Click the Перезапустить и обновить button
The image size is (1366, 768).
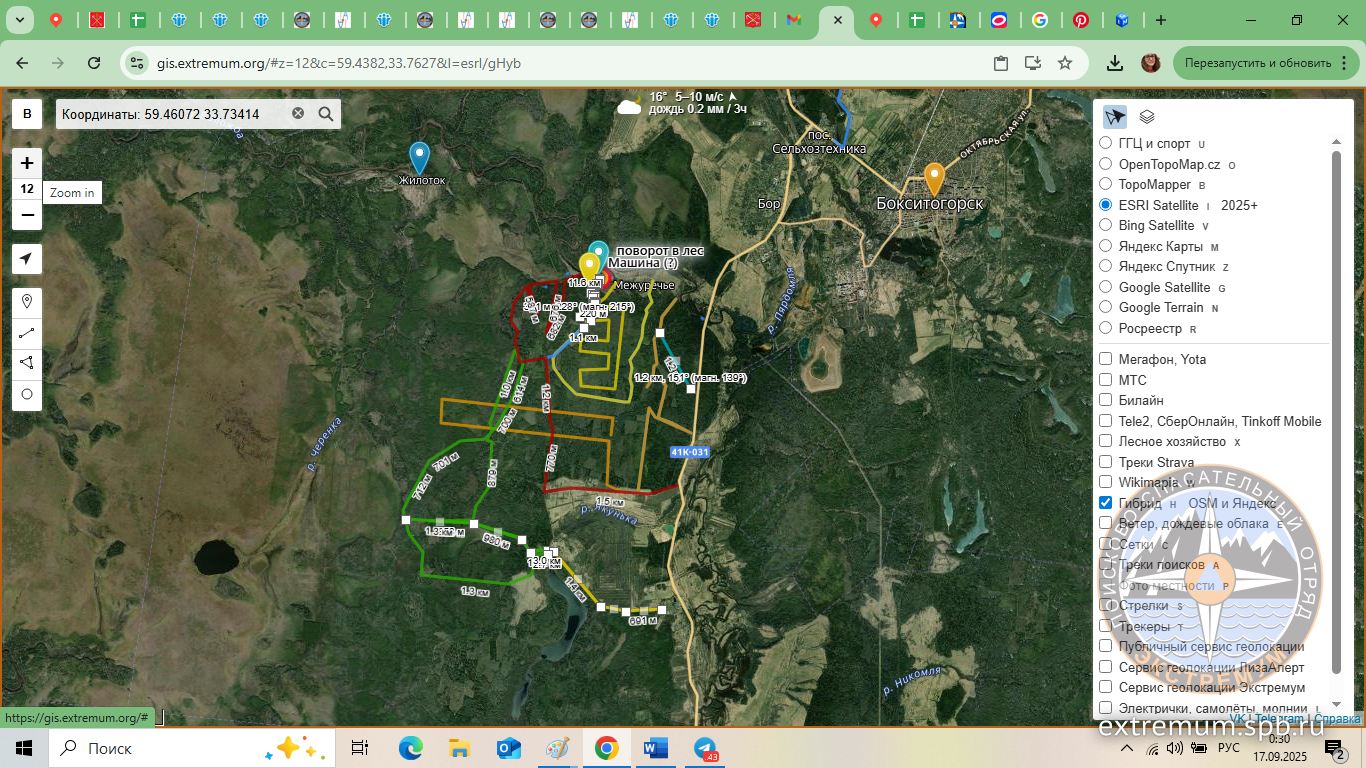(x=1257, y=63)
